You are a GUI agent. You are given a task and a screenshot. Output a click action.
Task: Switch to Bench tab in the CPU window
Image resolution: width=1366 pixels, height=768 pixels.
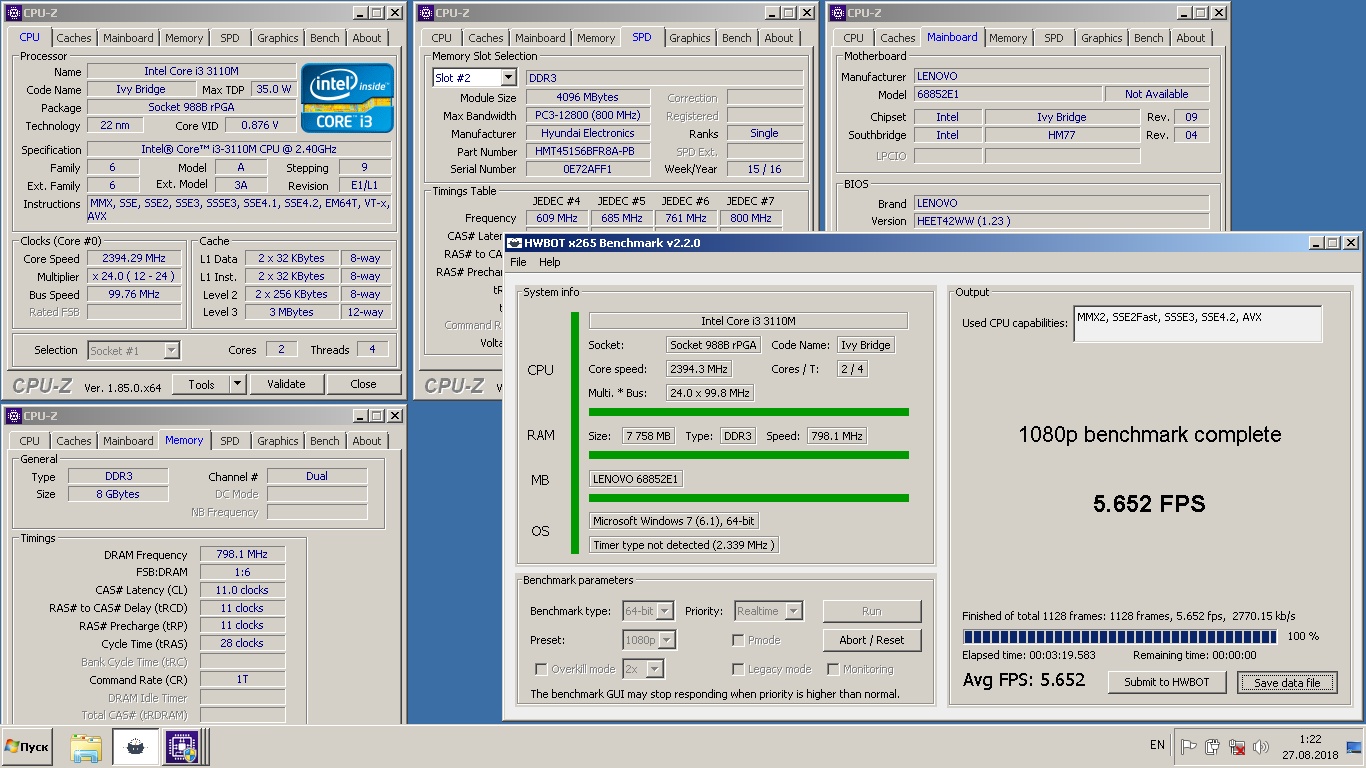pyautogui.click(x=325, y=38)
